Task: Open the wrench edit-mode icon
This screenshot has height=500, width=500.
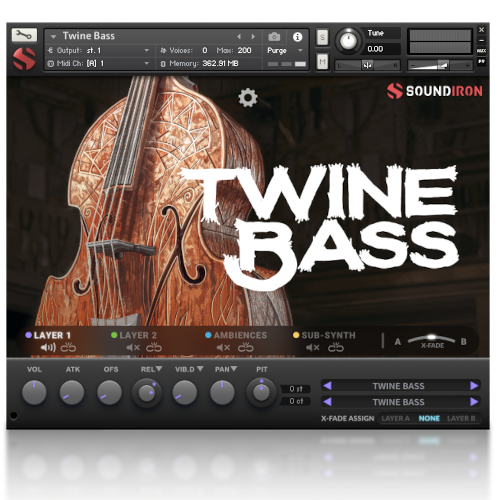Action: 24,35
